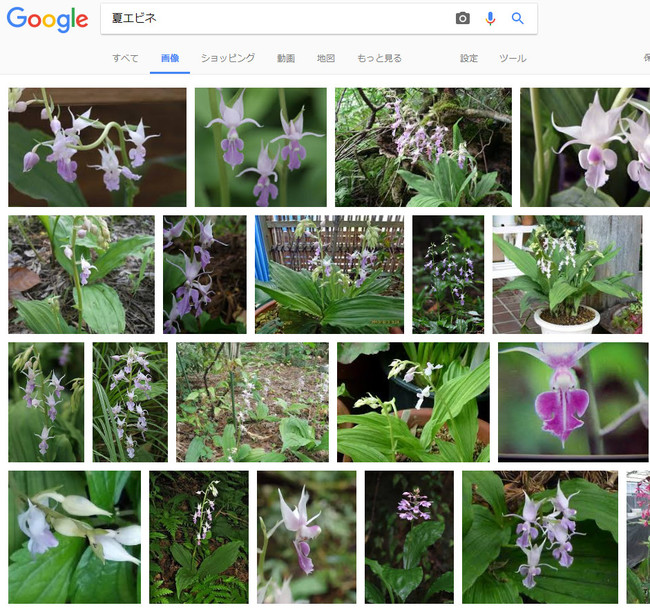650x610 pixels.
Task: Open single pink-lipped orchid blurred background photo
Action: (306, 537)
